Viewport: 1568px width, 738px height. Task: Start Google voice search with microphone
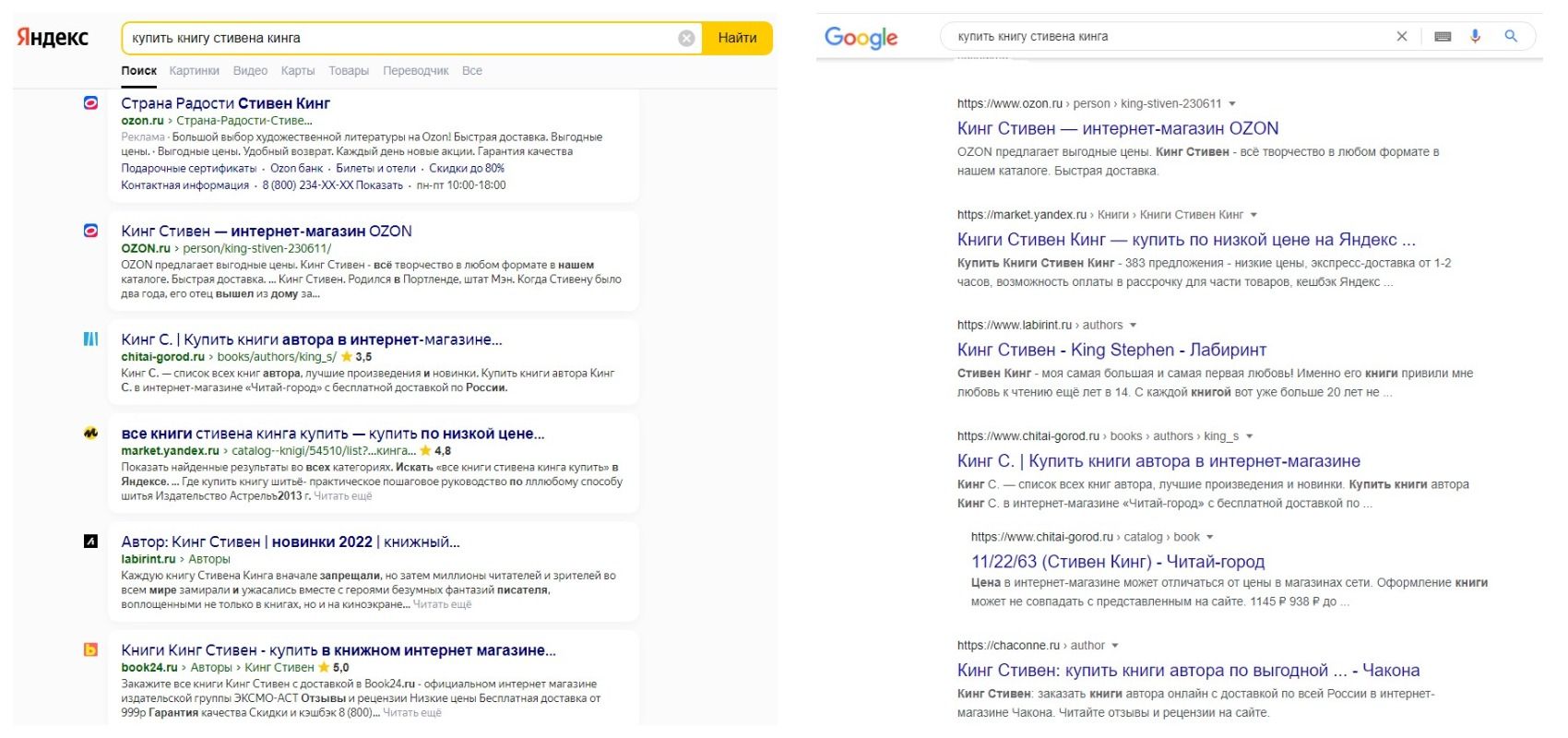[x=1476, y=36]
